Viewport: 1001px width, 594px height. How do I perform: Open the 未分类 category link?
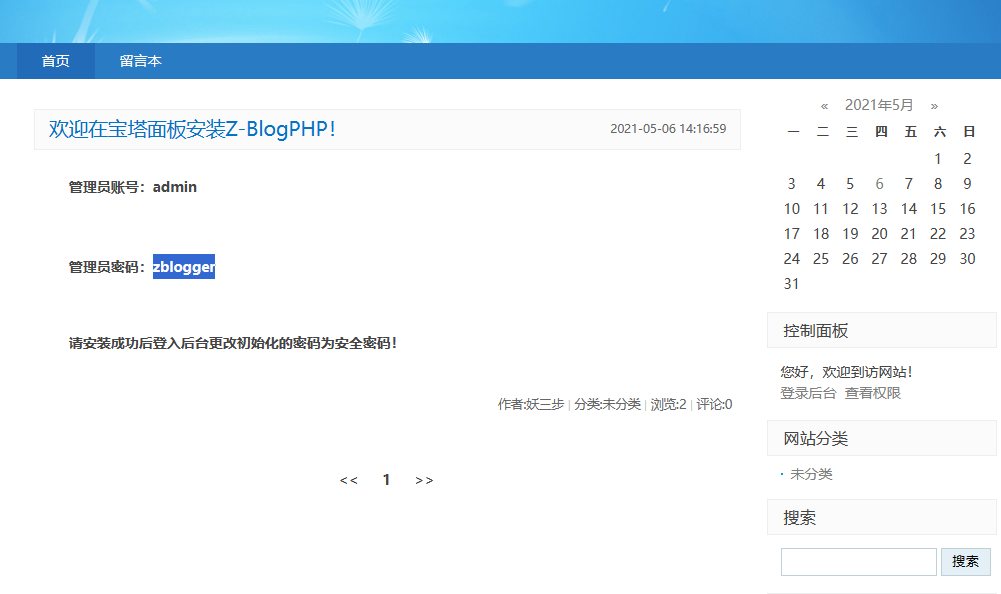pyautogui.click(x=811, y=474)
